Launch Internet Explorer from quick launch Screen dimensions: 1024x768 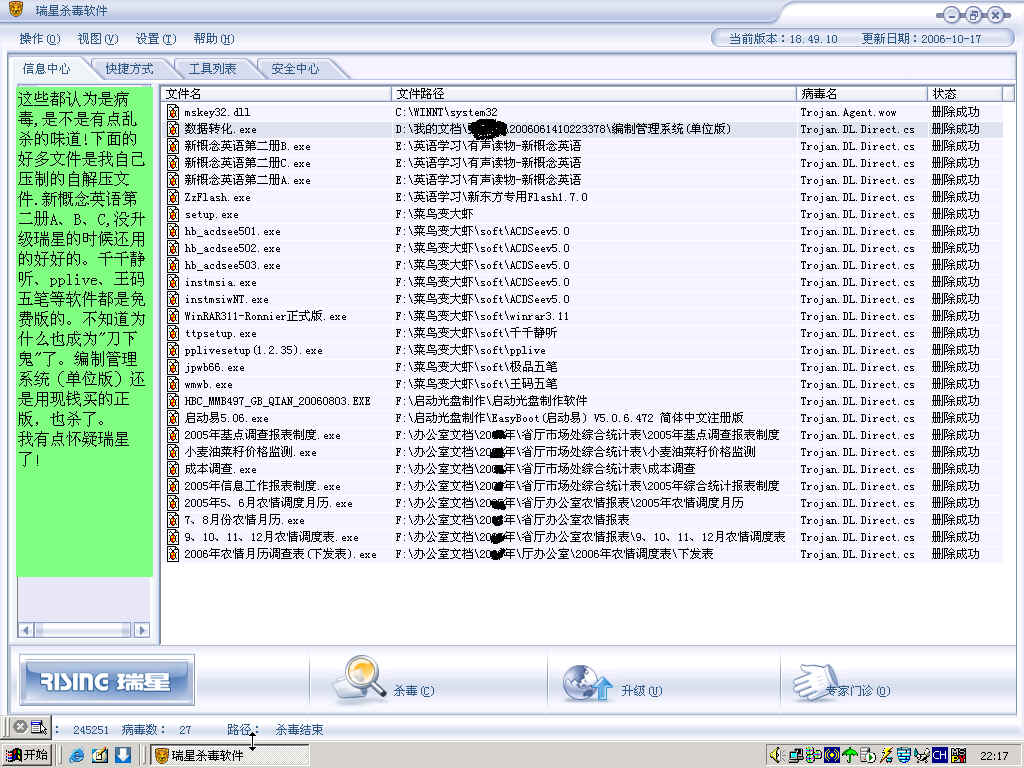point(77,755)
